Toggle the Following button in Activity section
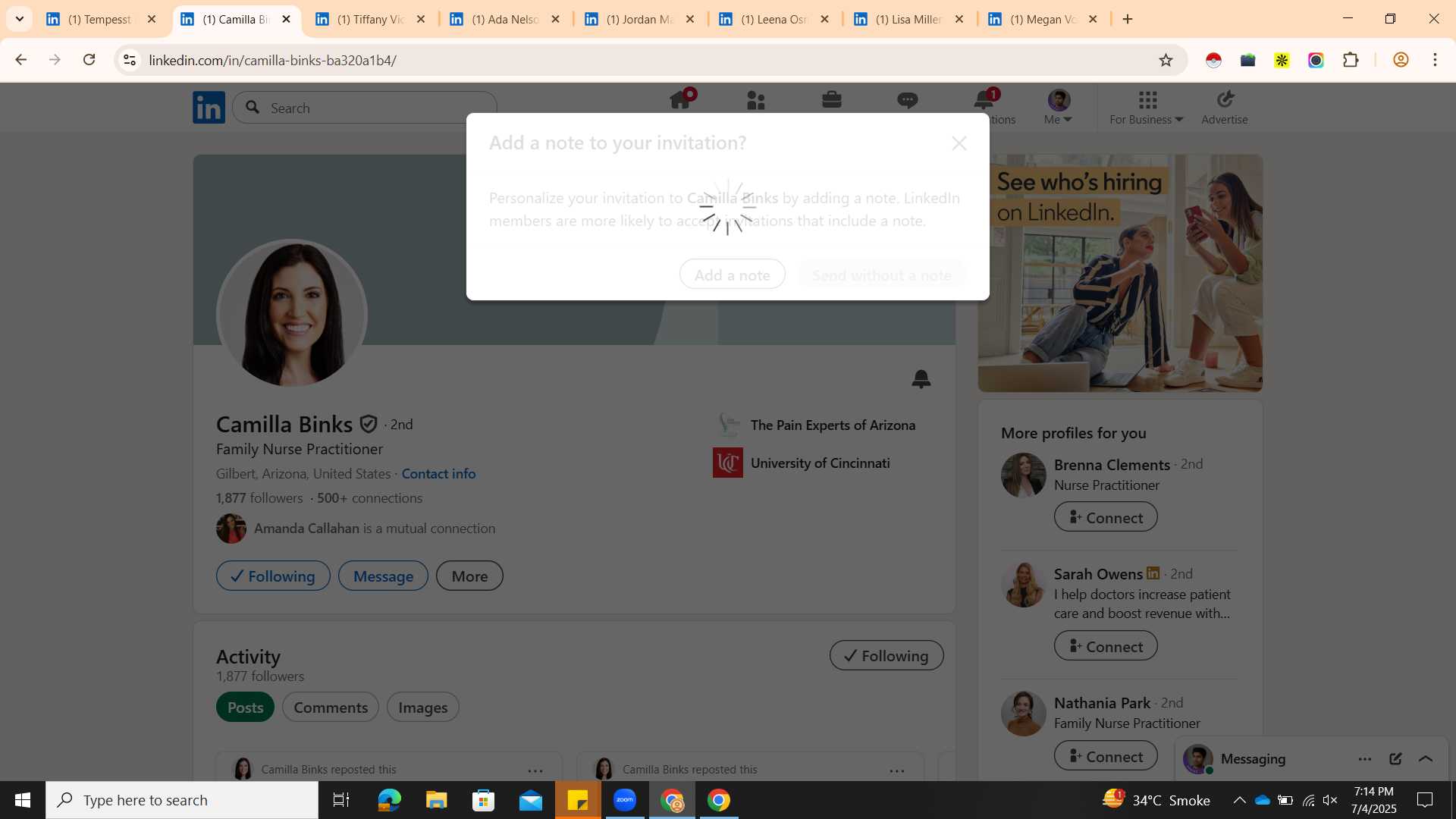This screenshot has height=819, width=1456. (886, 655)
